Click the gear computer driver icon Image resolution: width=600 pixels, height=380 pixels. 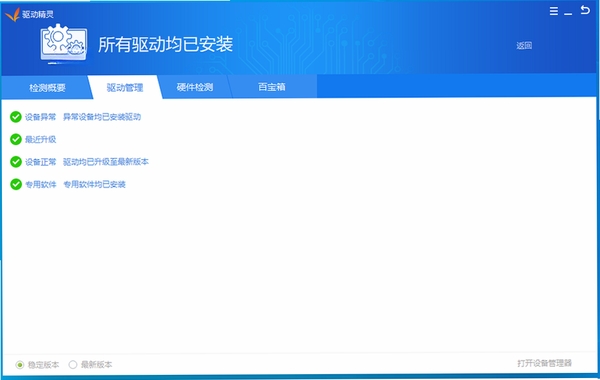pyautogui.click(x=64, y=43)
